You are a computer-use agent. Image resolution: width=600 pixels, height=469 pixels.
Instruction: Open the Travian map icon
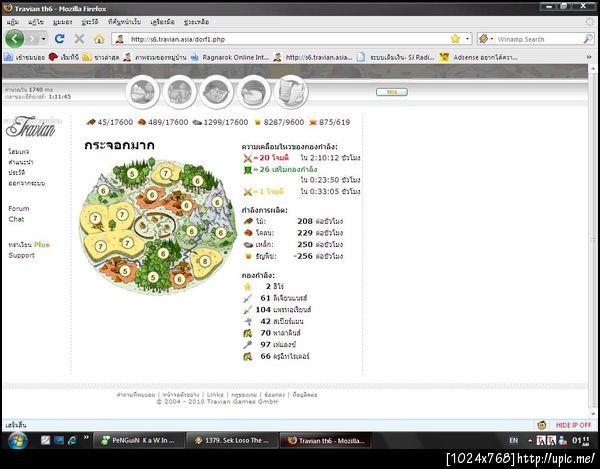216,92
